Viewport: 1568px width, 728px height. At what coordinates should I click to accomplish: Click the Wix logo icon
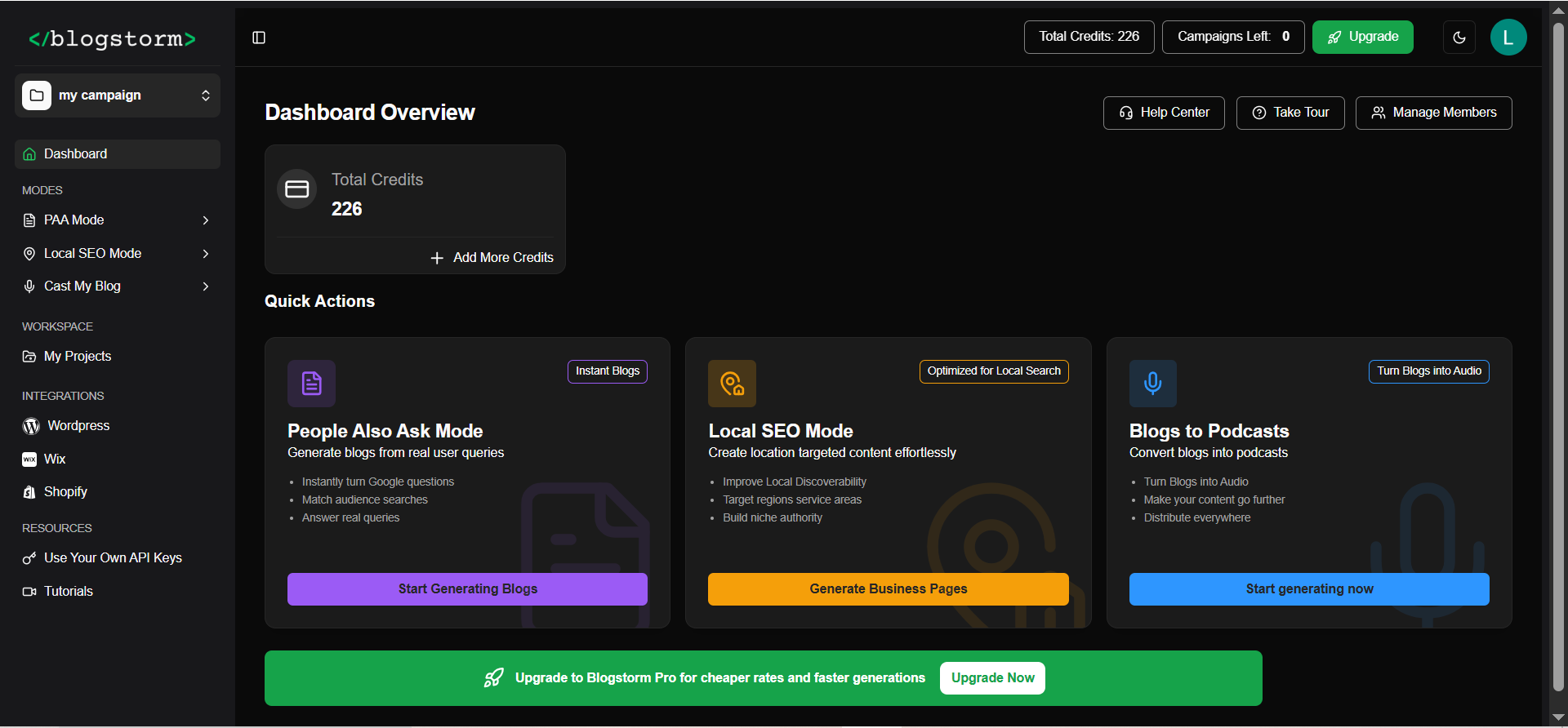(x=29, y=459)
